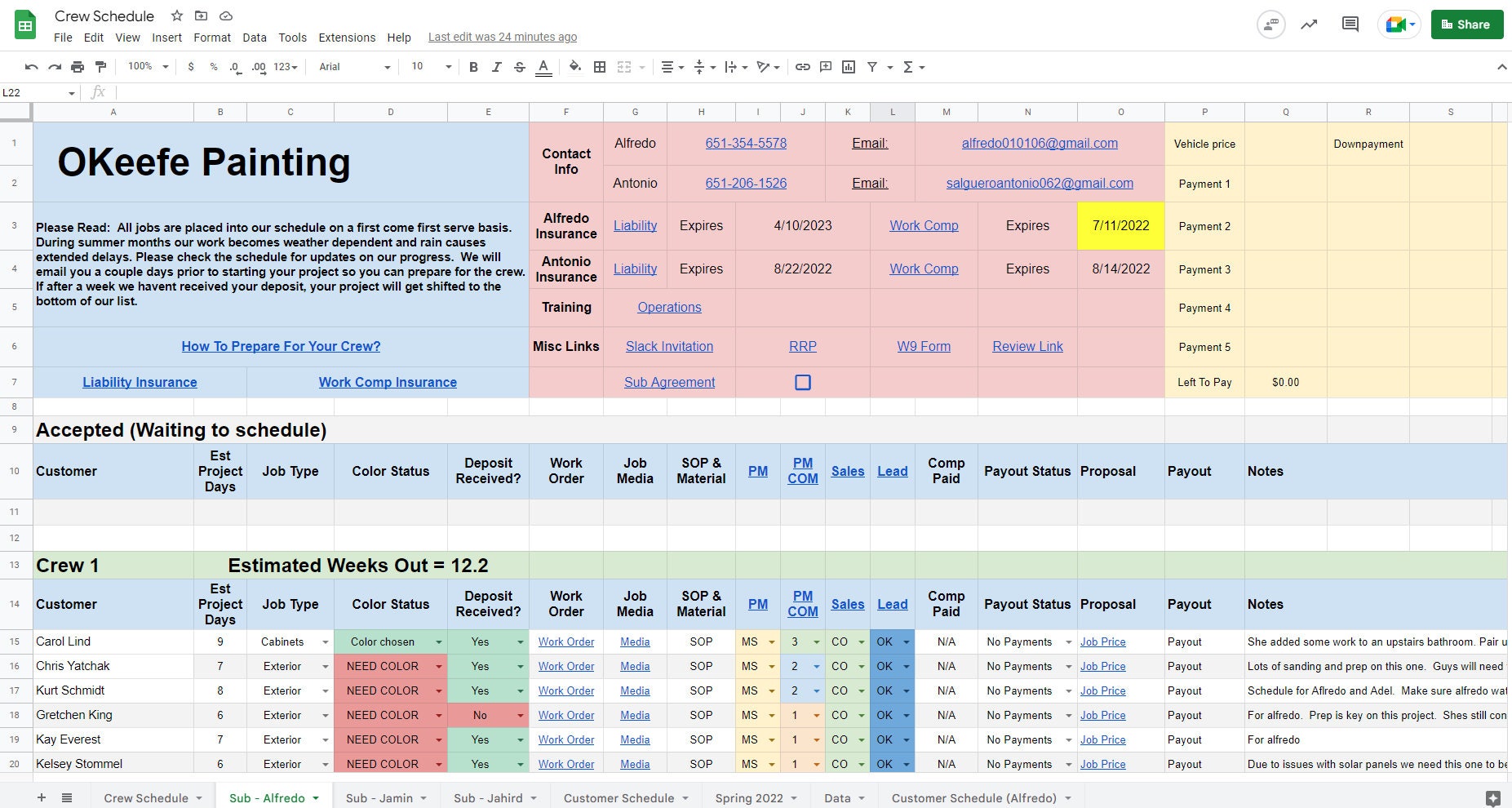Viewport: 1512px width, 808px height.
Task: Click the Name Box showing L22
Action: point(33,92)
